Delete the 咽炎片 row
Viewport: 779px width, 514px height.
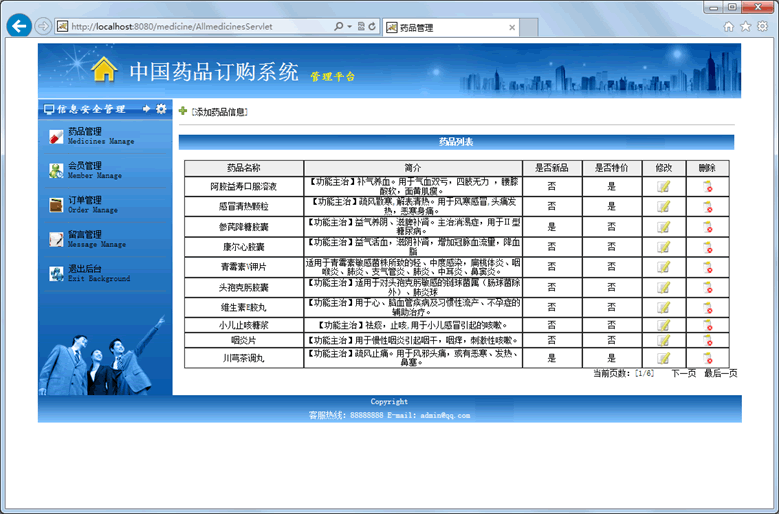707,341
